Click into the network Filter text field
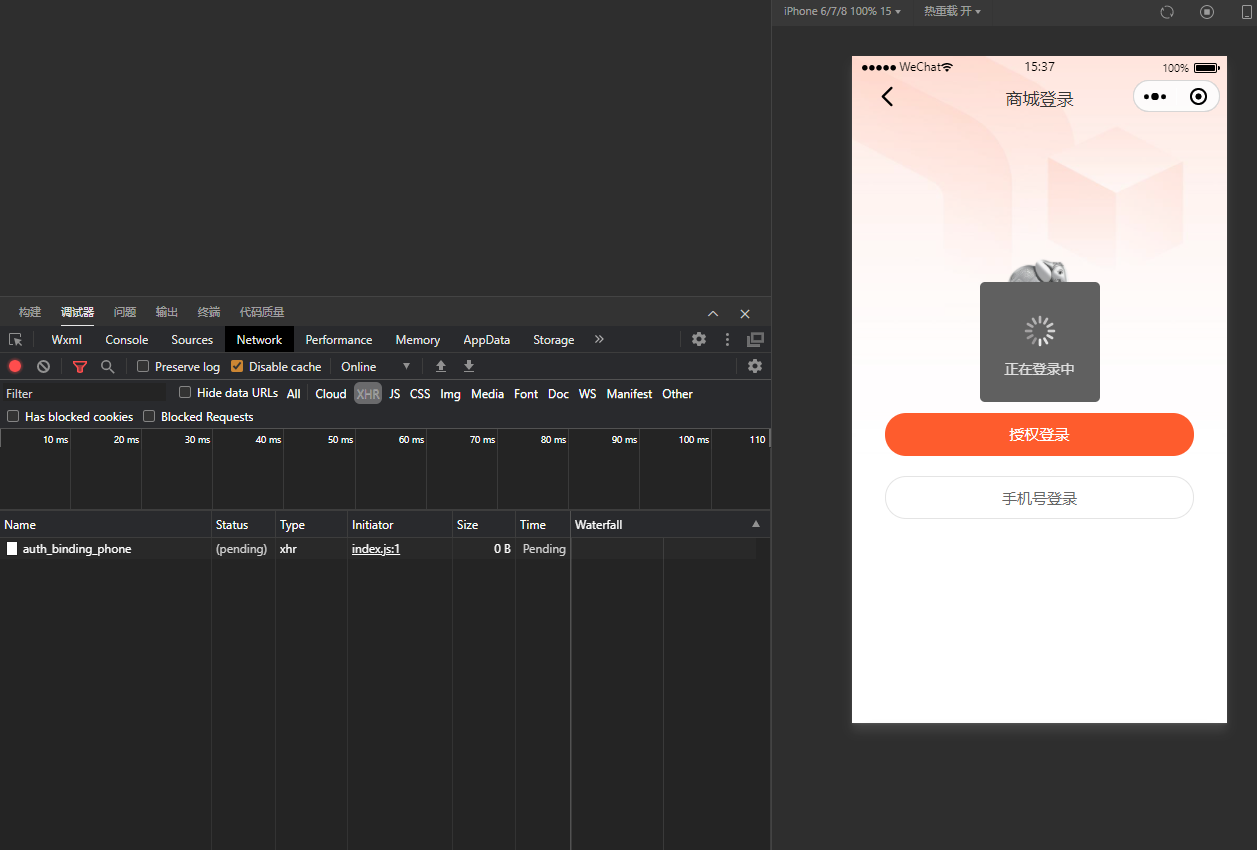This screenshot has width=1257, height=850. [x=85, y=394]
